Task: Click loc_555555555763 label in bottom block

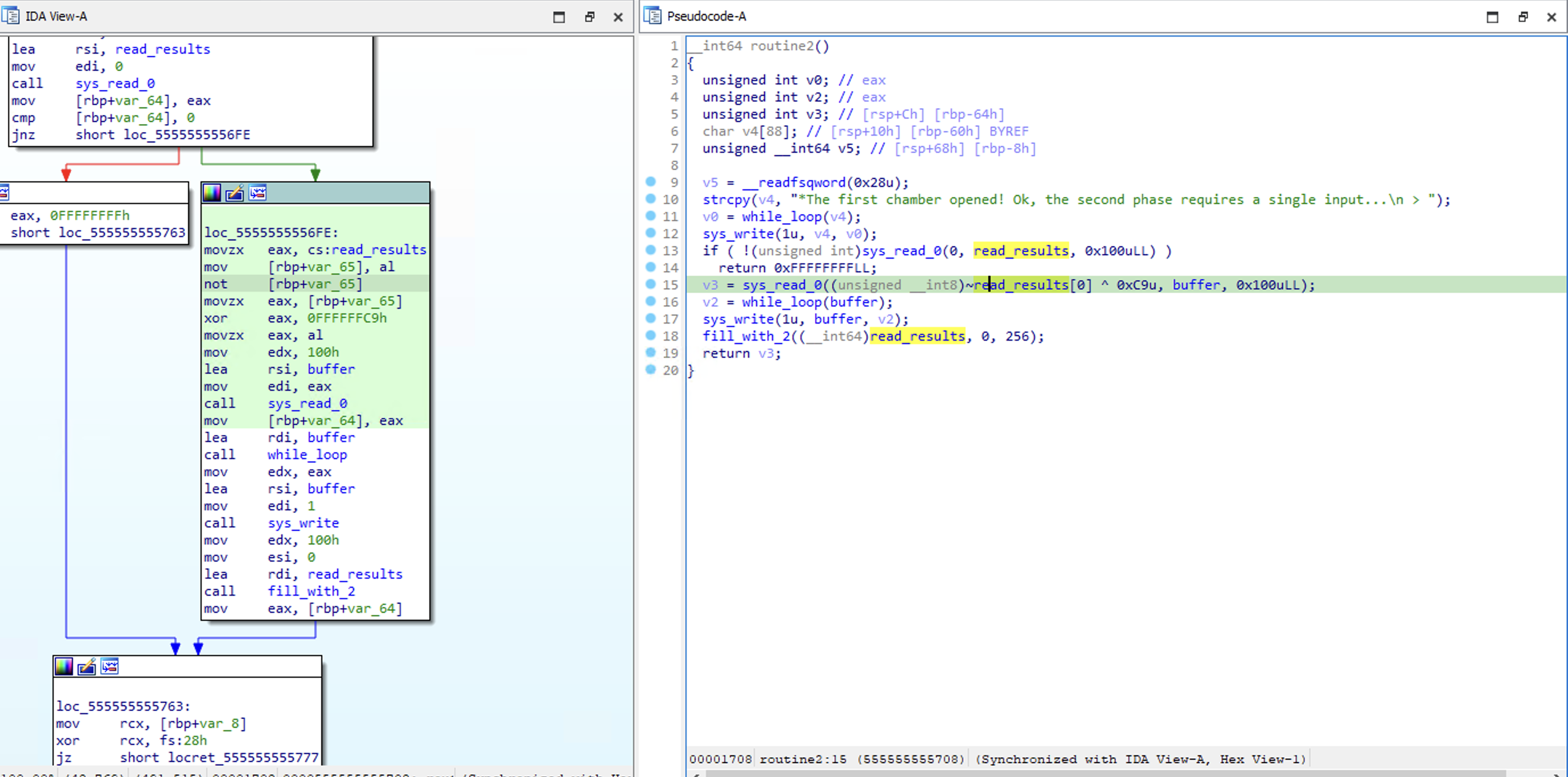Action: (x=123, y=706)
